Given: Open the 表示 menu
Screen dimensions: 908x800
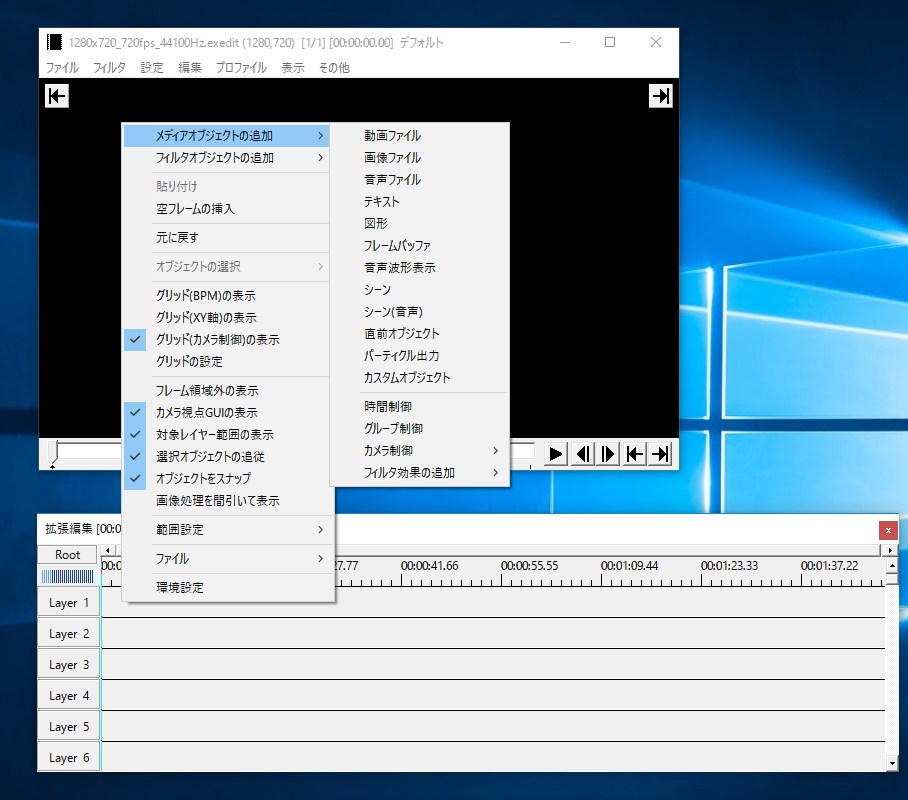Looking at the screenshot, I should [x=293, y=68].
